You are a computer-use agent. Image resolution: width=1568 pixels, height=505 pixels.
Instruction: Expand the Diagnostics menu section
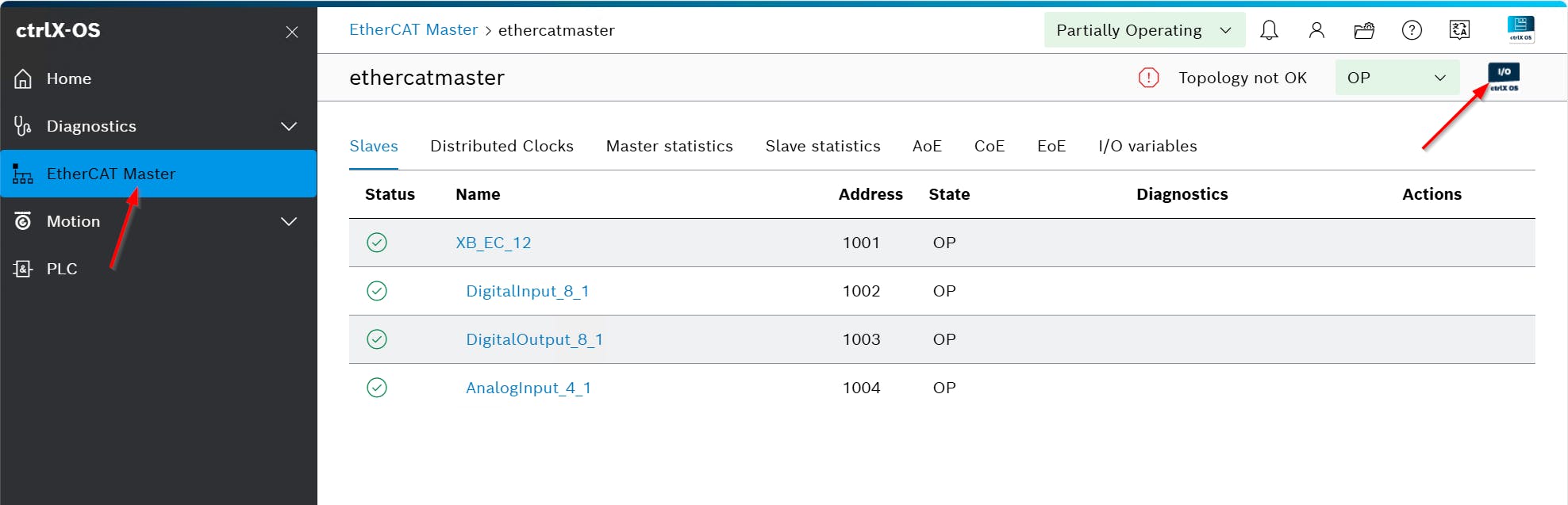289,126
